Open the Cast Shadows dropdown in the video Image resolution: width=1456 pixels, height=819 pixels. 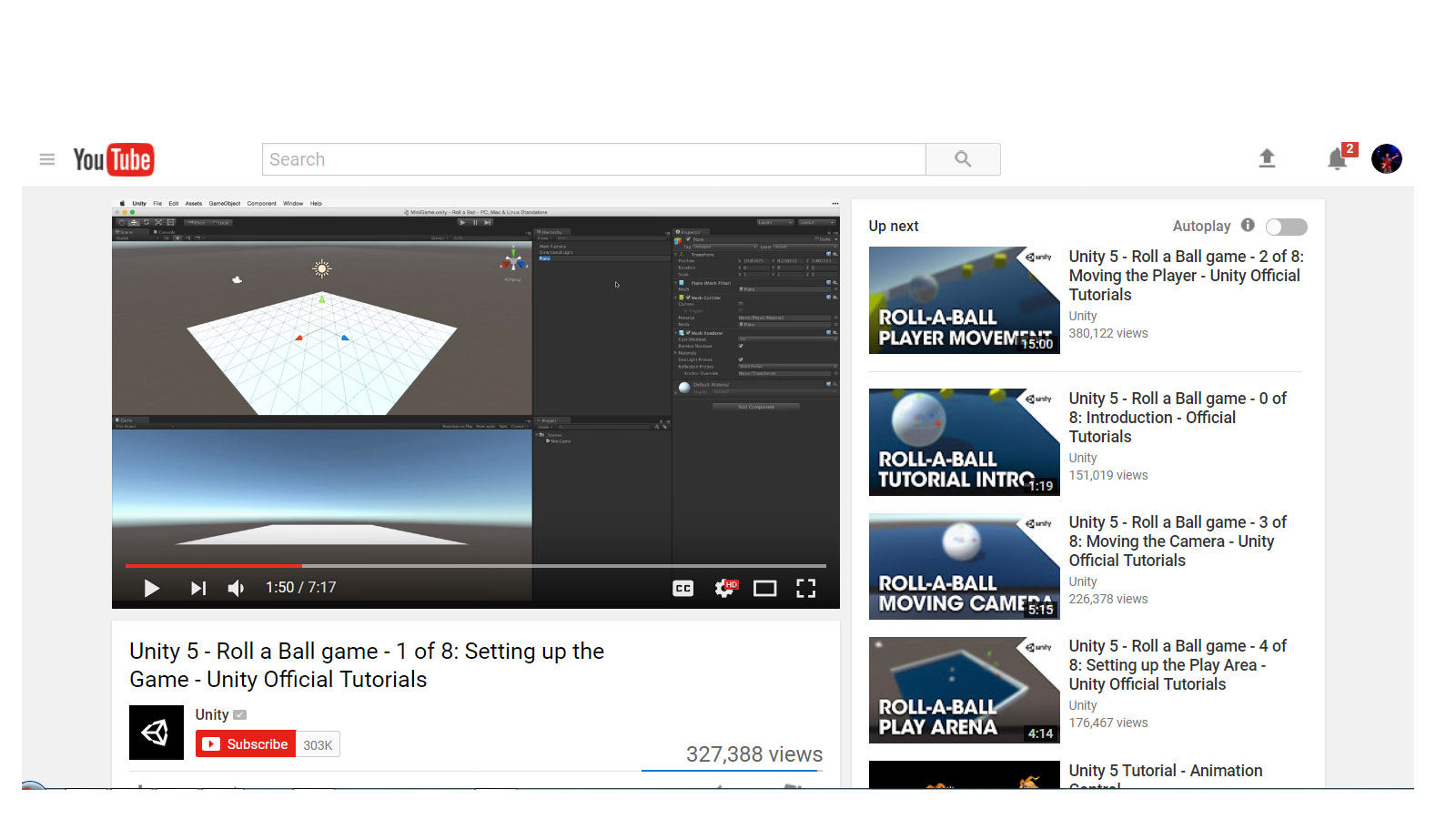click(x=787, y=339)
